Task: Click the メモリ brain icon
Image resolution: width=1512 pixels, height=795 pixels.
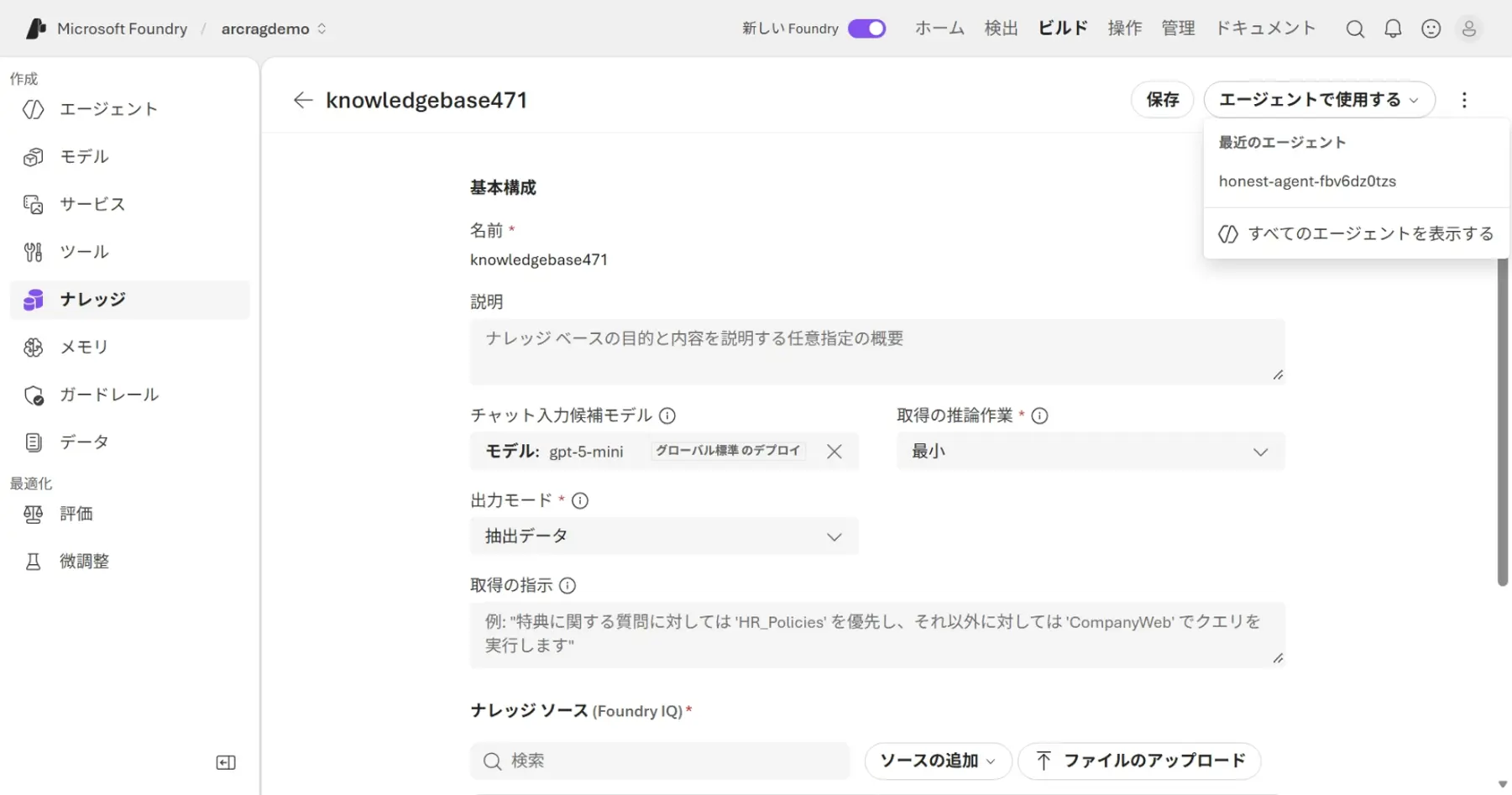Action: pyautogui.click(x=34, y=347)
